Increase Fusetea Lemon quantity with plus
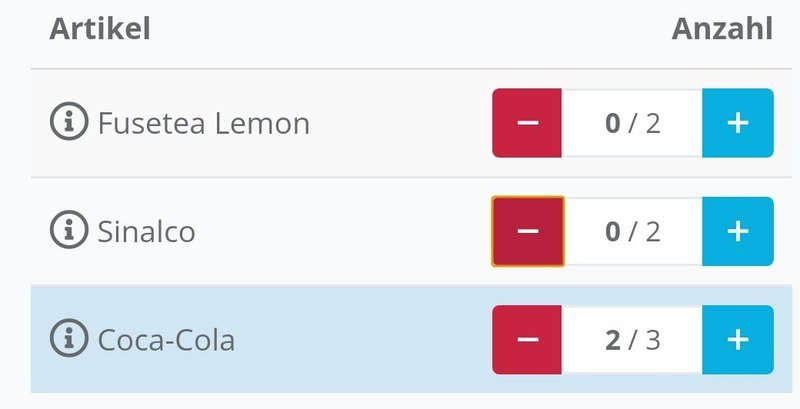The height and width of the screenshot is (409, 800). tap(737, 123)
